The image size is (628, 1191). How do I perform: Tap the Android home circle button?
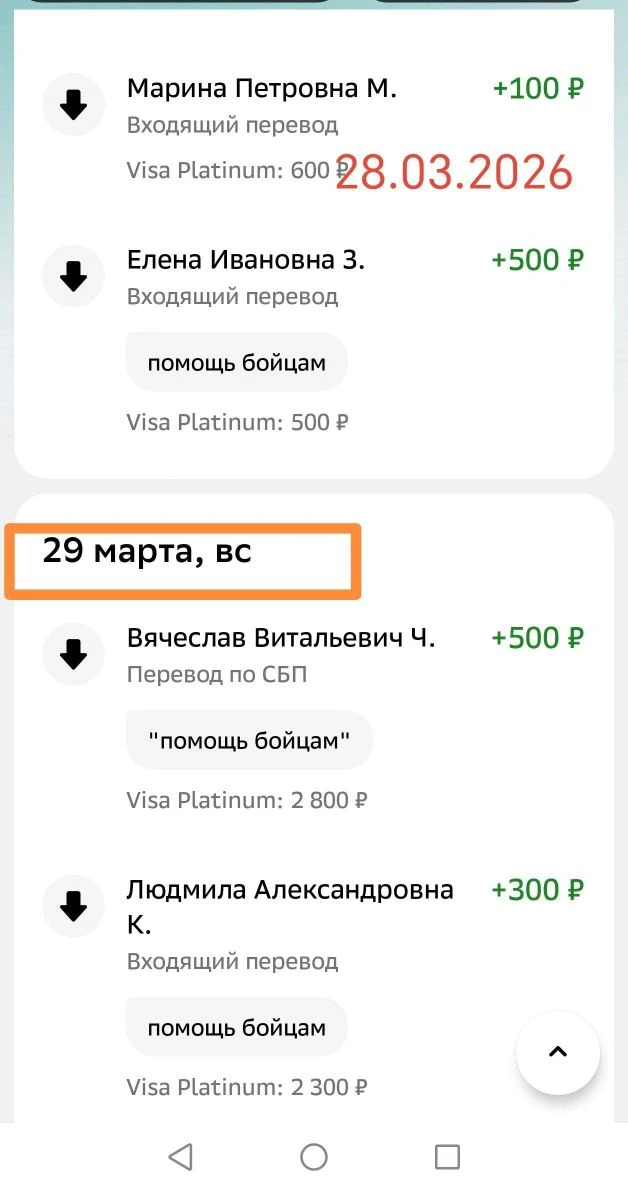point(314,1157)
